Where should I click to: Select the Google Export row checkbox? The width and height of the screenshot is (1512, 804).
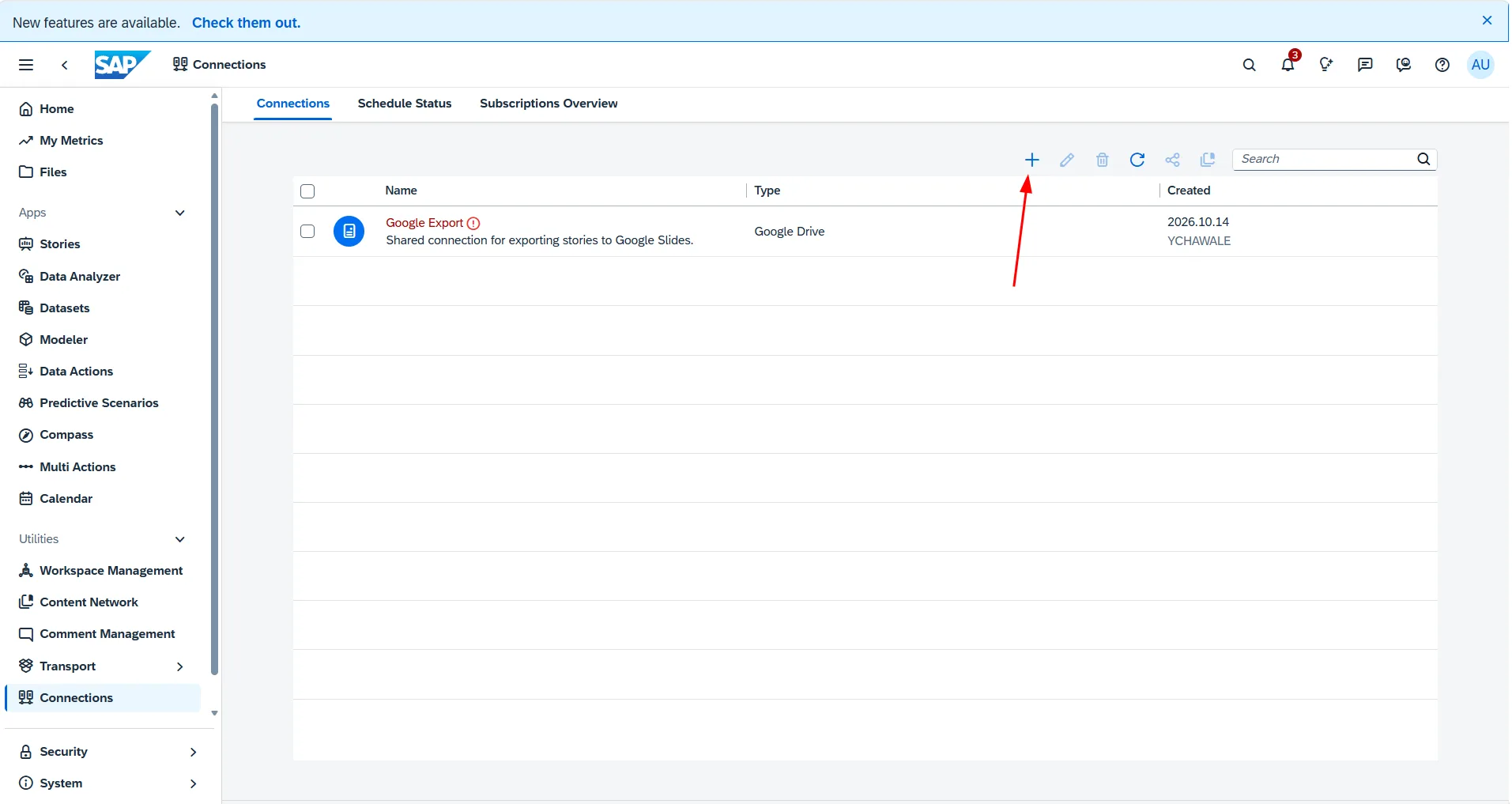tap(307, 231)
